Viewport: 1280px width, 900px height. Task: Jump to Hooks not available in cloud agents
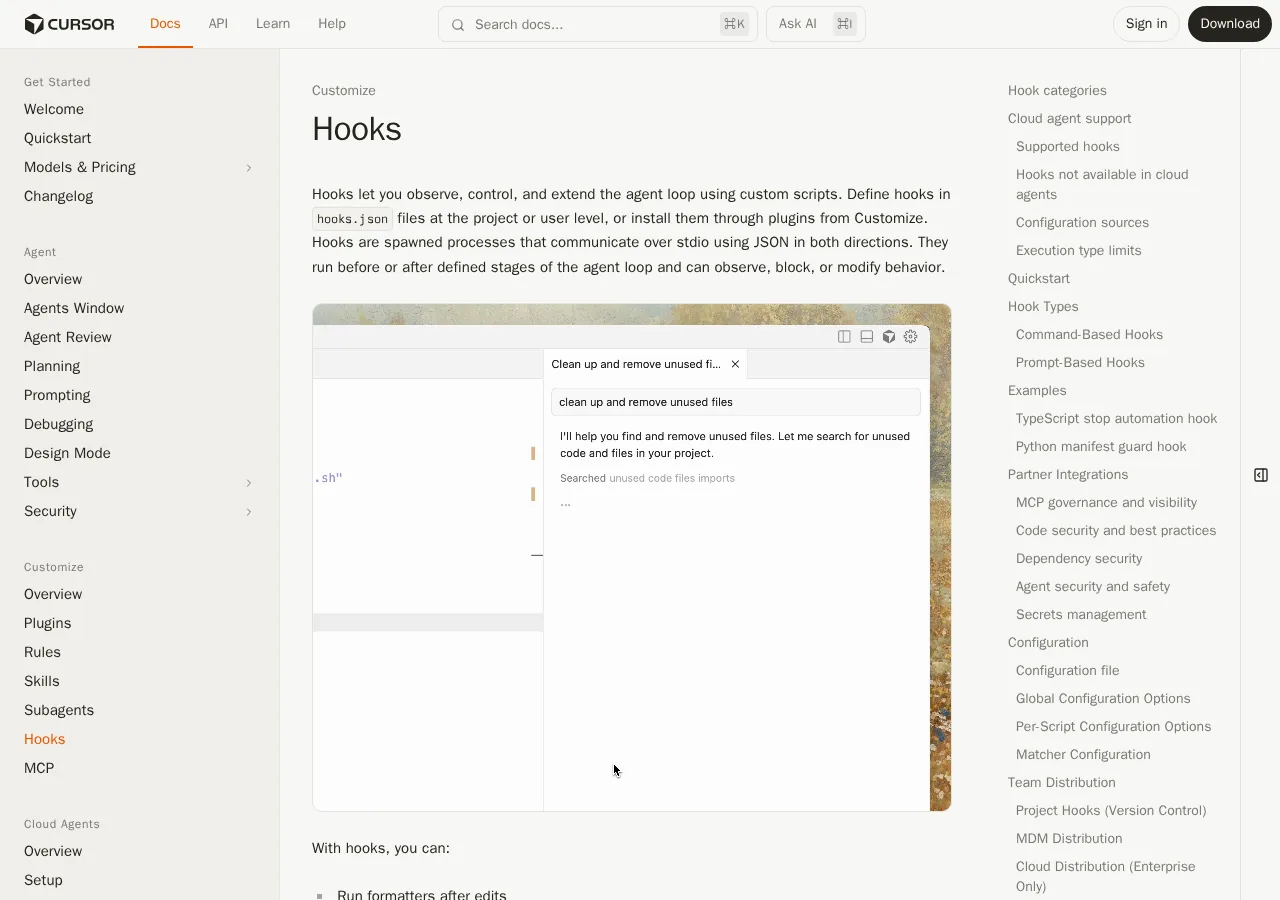(1102, 184)
